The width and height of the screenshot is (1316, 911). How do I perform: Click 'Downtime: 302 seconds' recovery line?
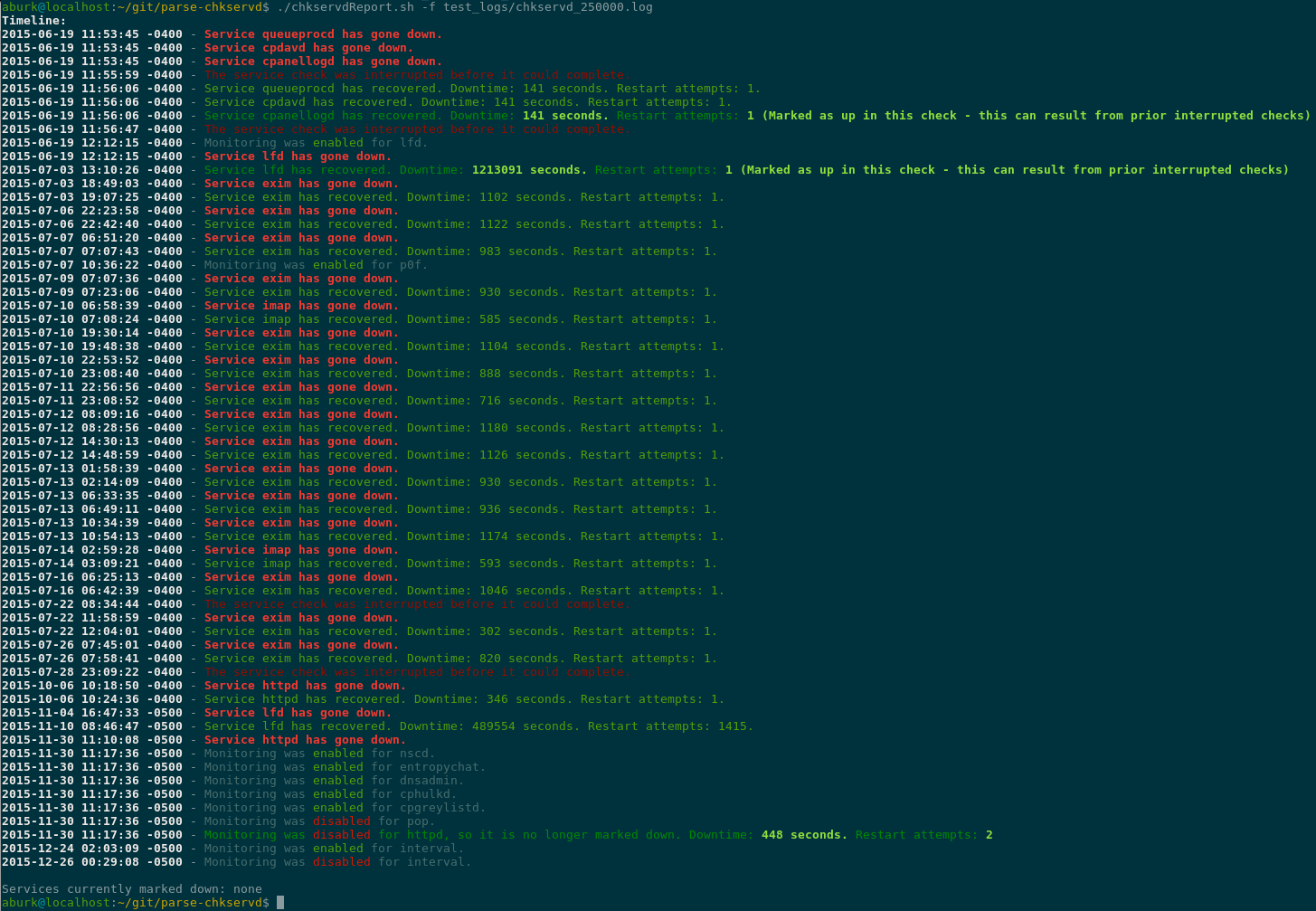[x=461, y=631]
